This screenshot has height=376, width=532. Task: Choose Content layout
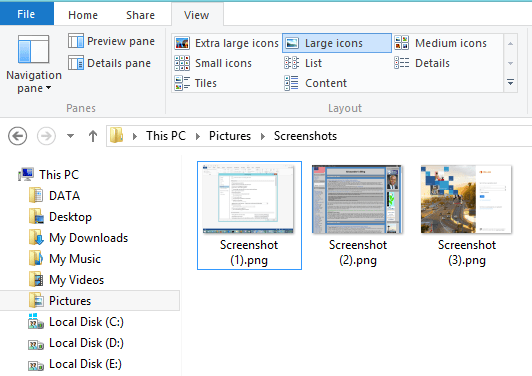tap(316, 83)
